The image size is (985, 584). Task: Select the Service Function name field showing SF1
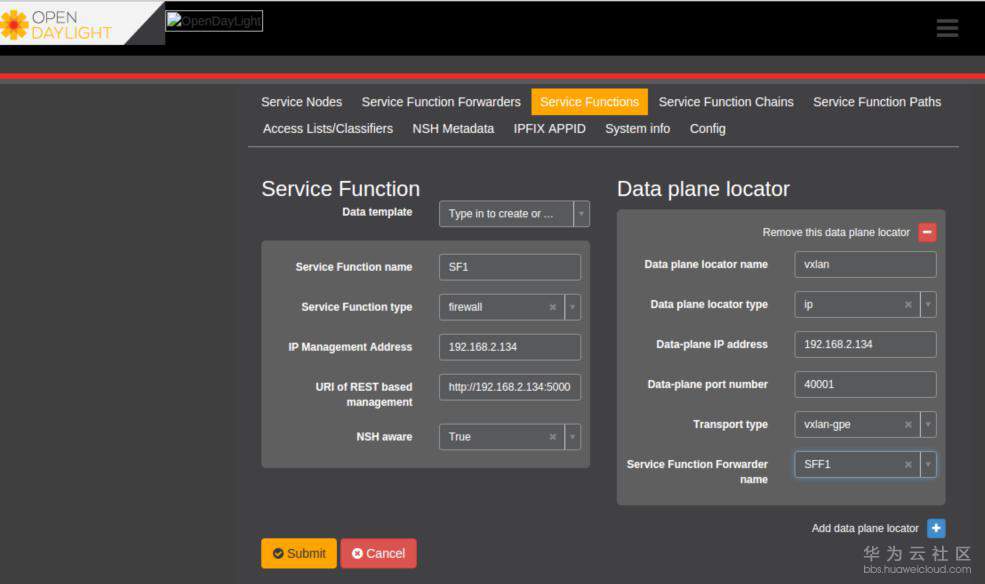pyautogui.click(x=509, y=267)
